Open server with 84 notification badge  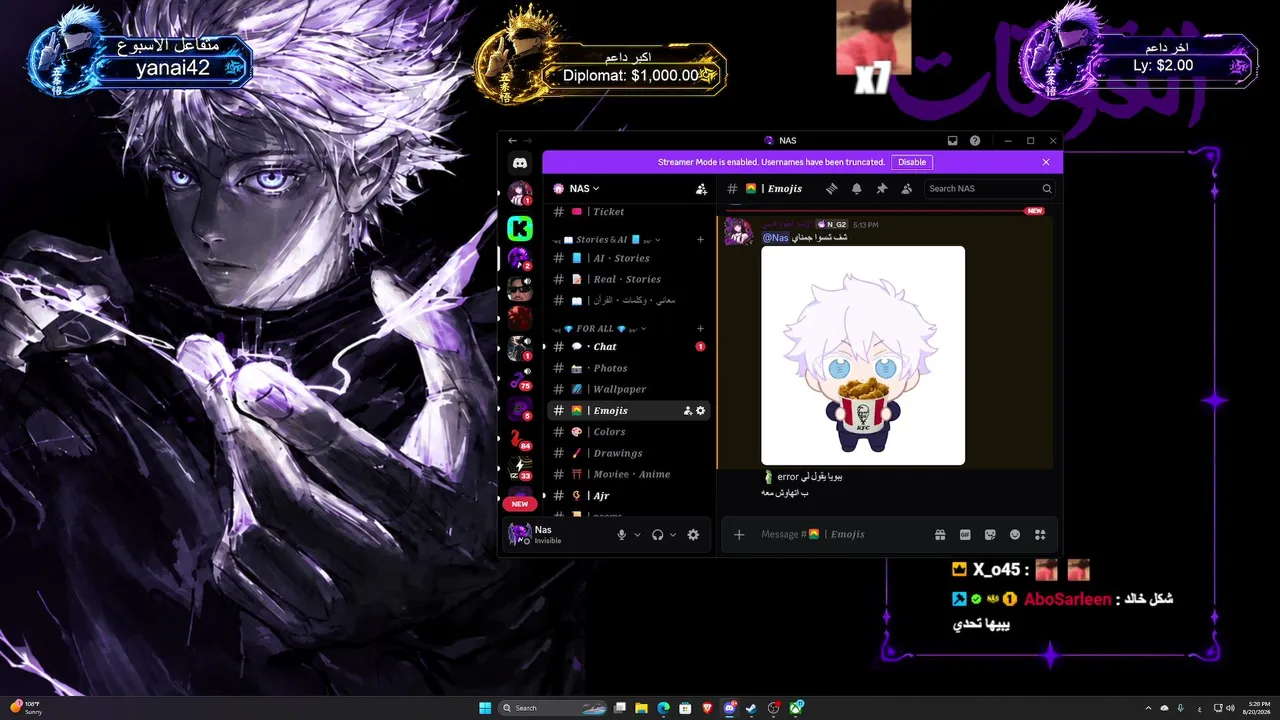(x=520, y=439)
